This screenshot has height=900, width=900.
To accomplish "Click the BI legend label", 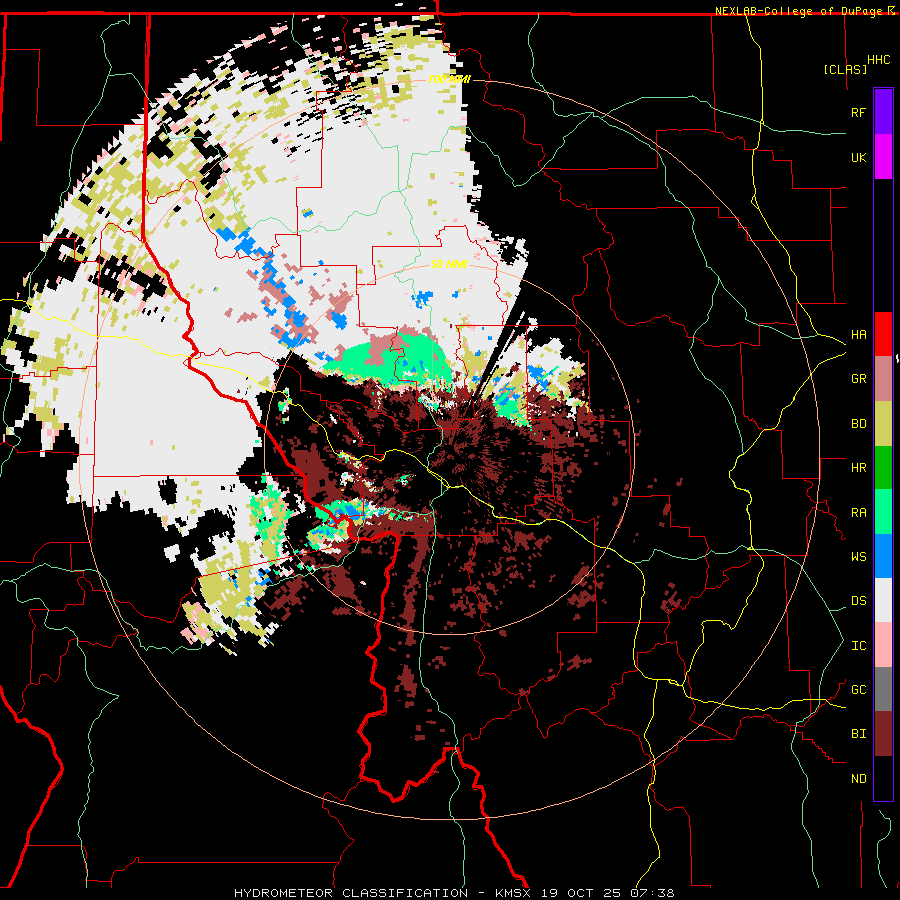I will click(859, 734).
